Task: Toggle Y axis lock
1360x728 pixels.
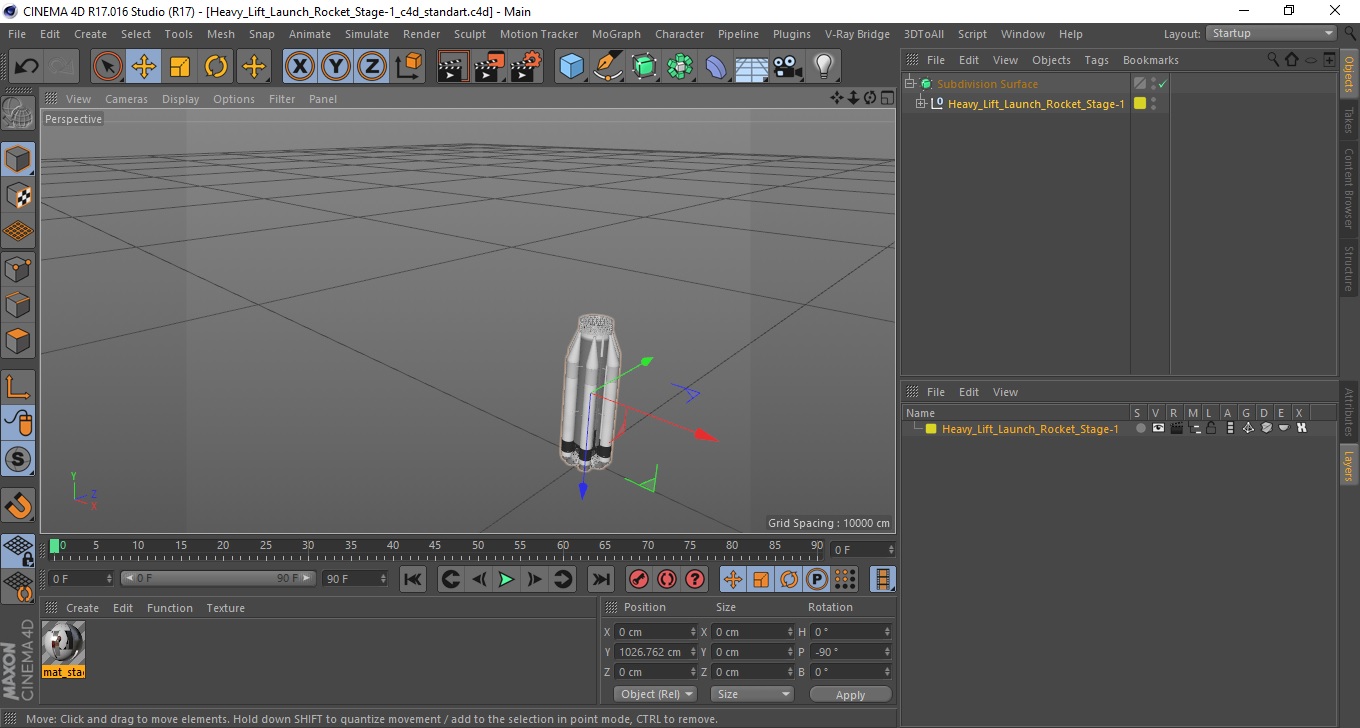Action: click(336, 67)
